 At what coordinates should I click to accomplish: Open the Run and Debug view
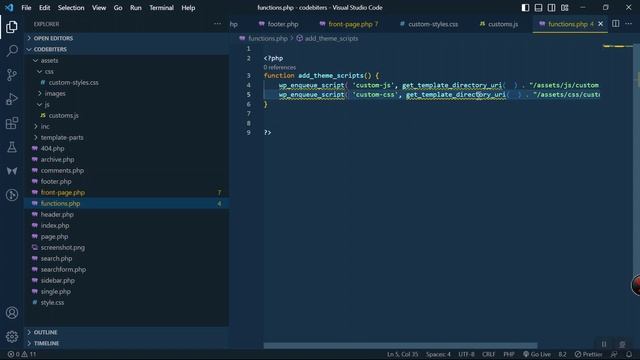click(12, 99)
